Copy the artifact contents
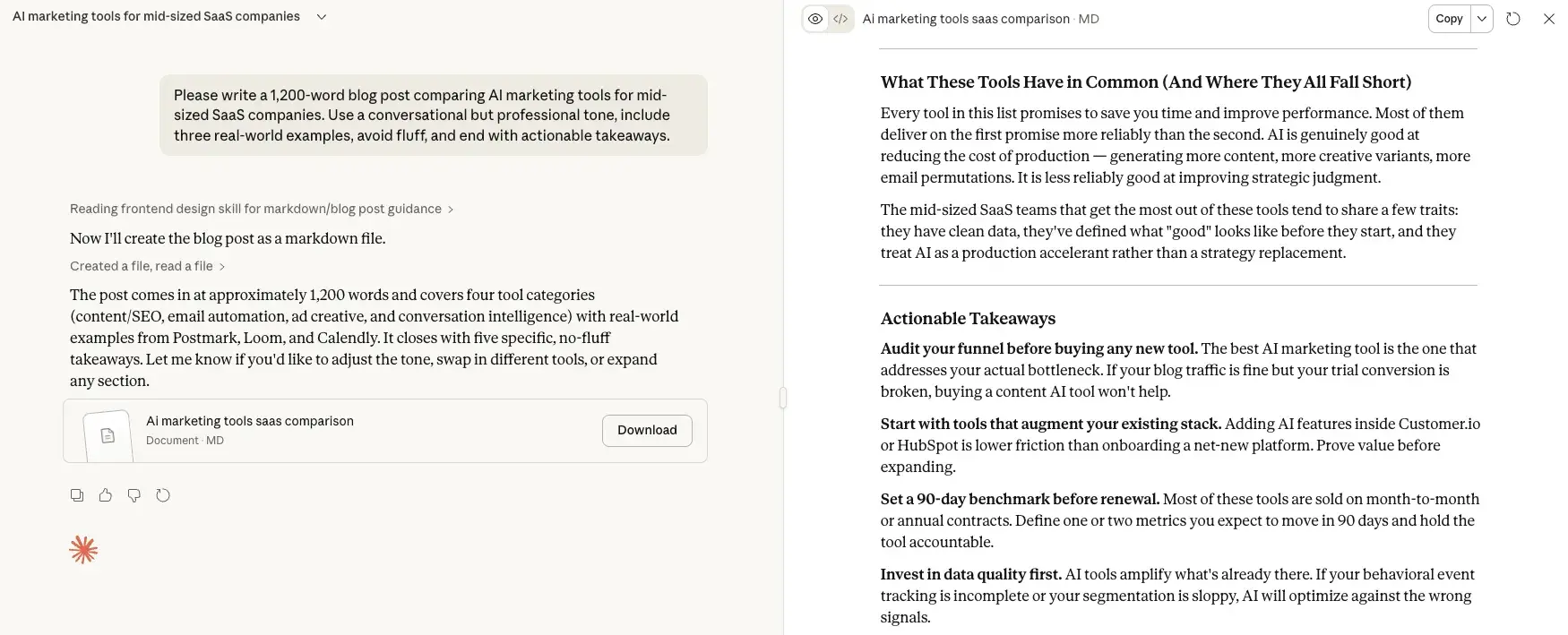This screenshot has width=1568, height=635. 1449,19
